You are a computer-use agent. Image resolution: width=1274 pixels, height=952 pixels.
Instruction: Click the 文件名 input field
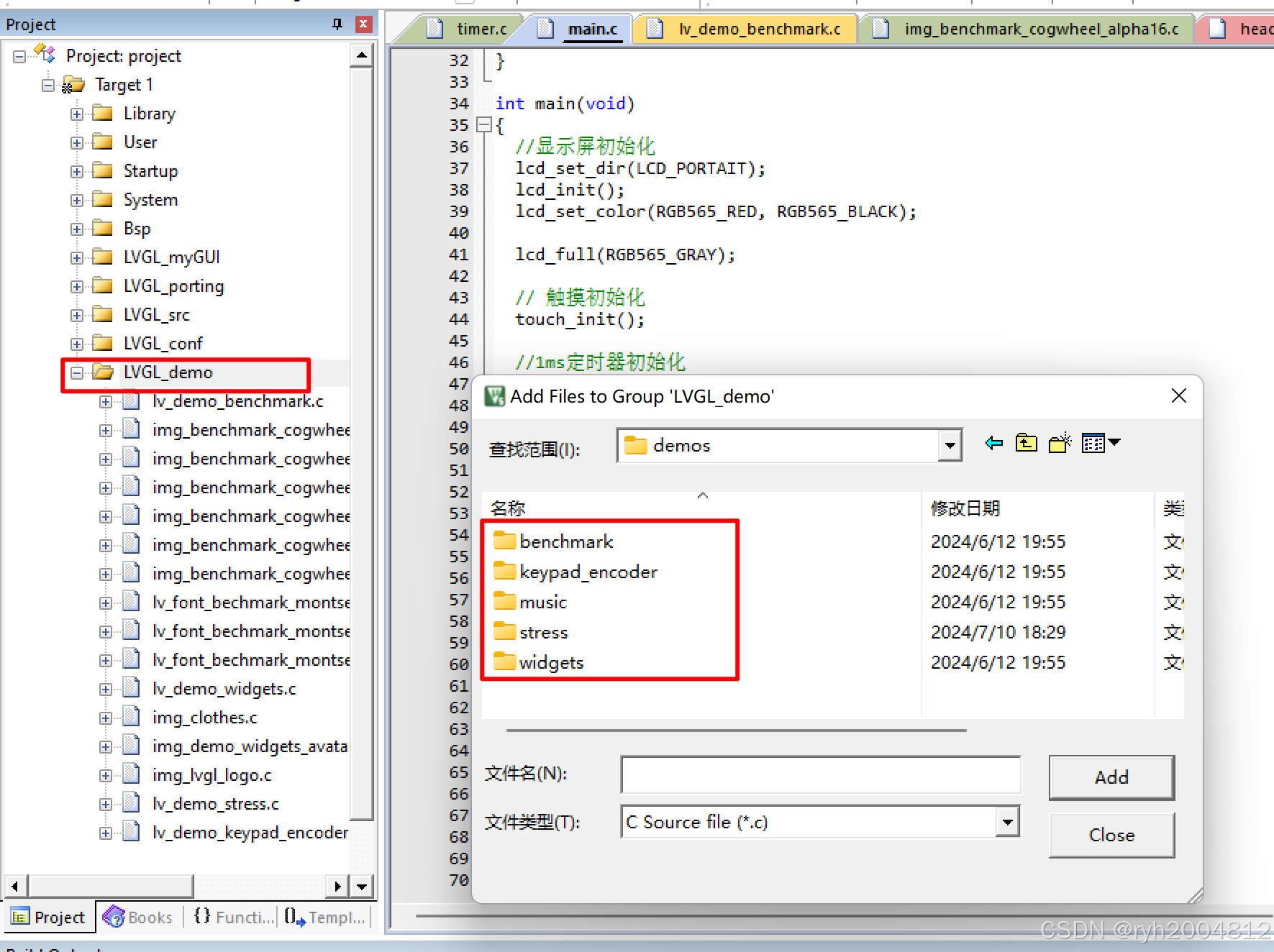[820, 774]
